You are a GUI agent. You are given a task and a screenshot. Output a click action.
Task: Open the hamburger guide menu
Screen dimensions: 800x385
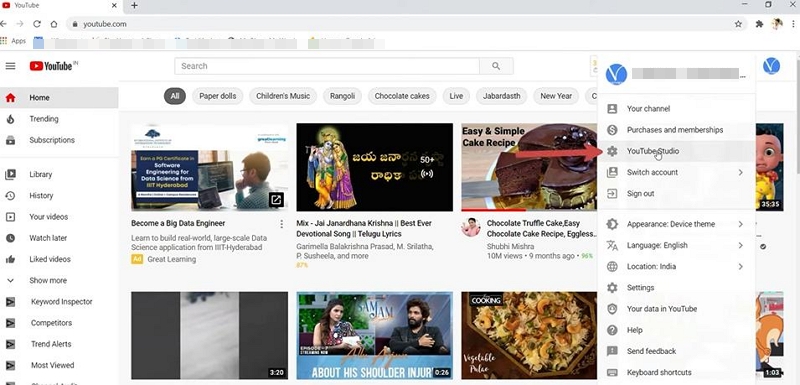[10, 66]
